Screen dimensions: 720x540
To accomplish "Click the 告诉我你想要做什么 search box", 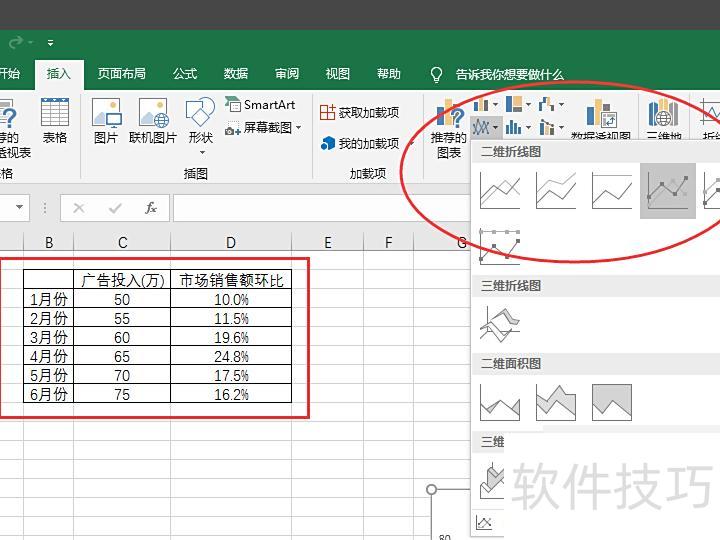I will click(509, 74).
